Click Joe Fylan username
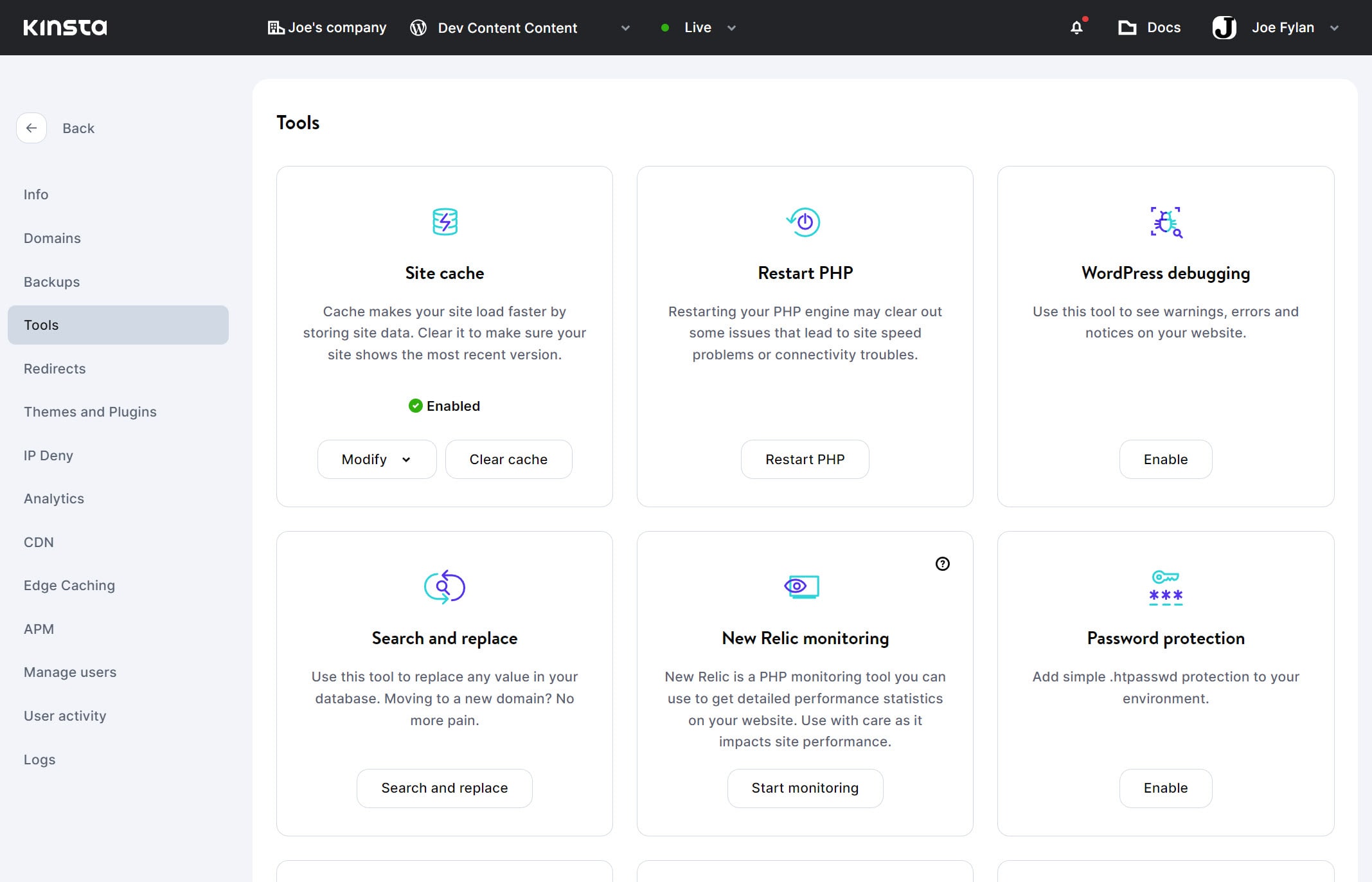This screenshot has width=1372, height=882. (x=1283, y=28)
